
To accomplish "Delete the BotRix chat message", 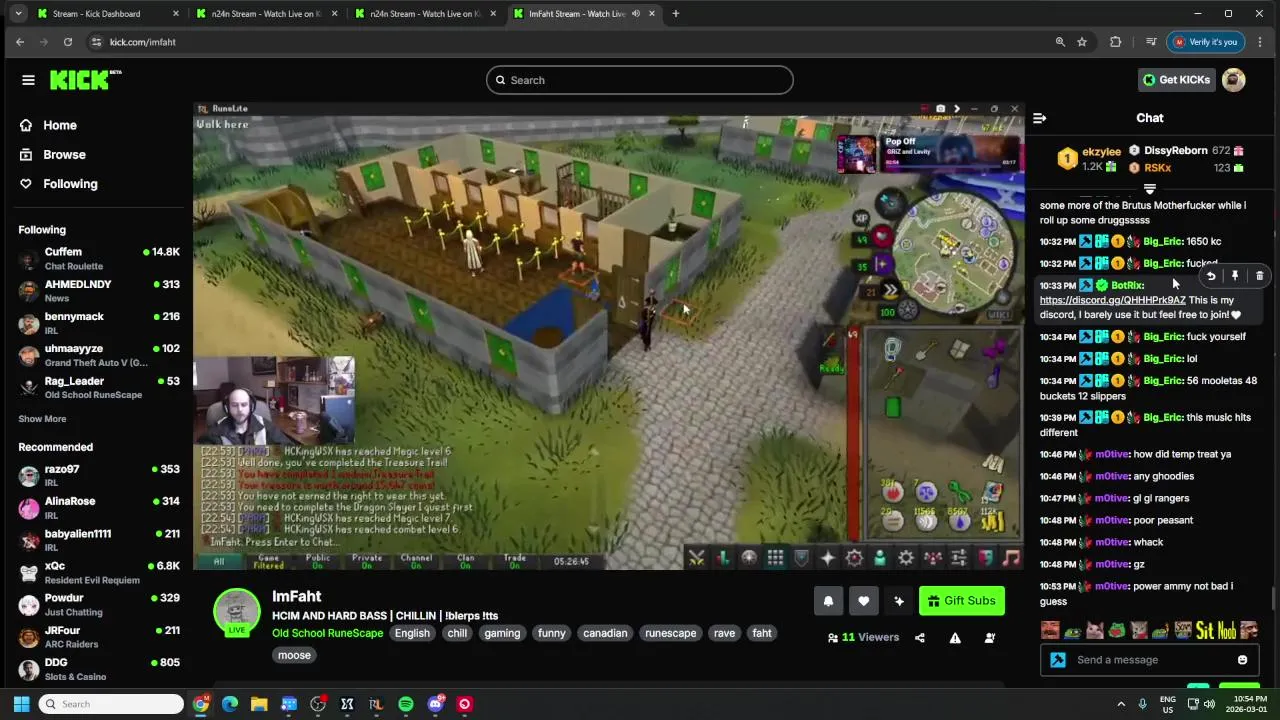I will coord(1259,276).
